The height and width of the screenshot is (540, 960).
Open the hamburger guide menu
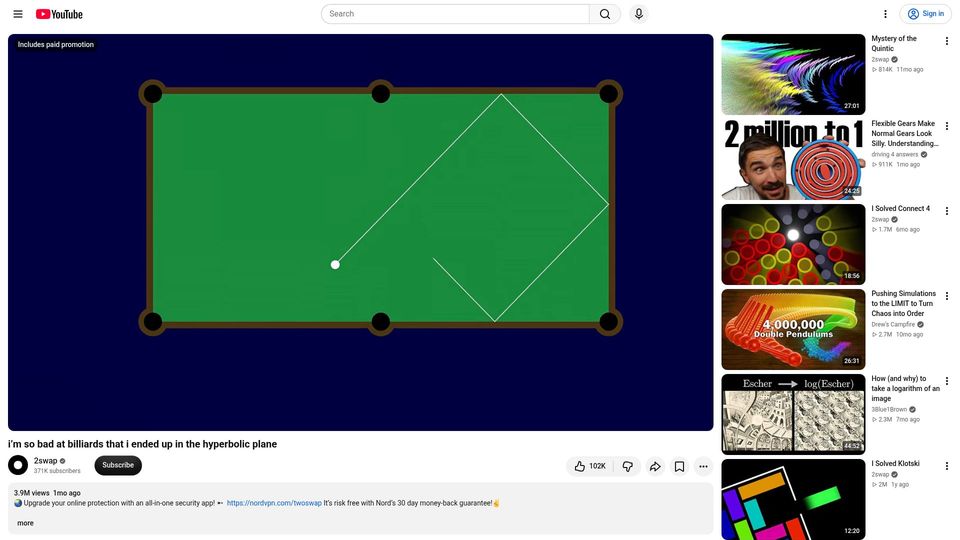[18, 14]
